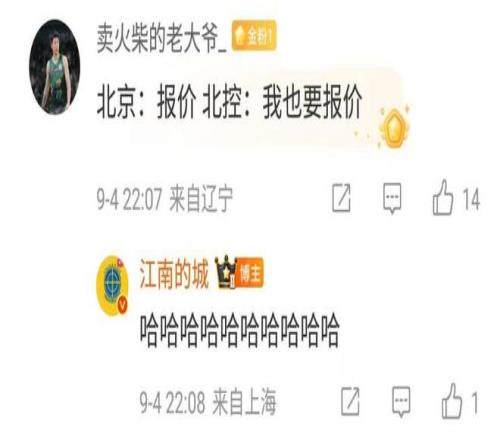This screenshot has width=500, height=440.
Task: Tap the 14 like count
Action: tap(471, 199)
